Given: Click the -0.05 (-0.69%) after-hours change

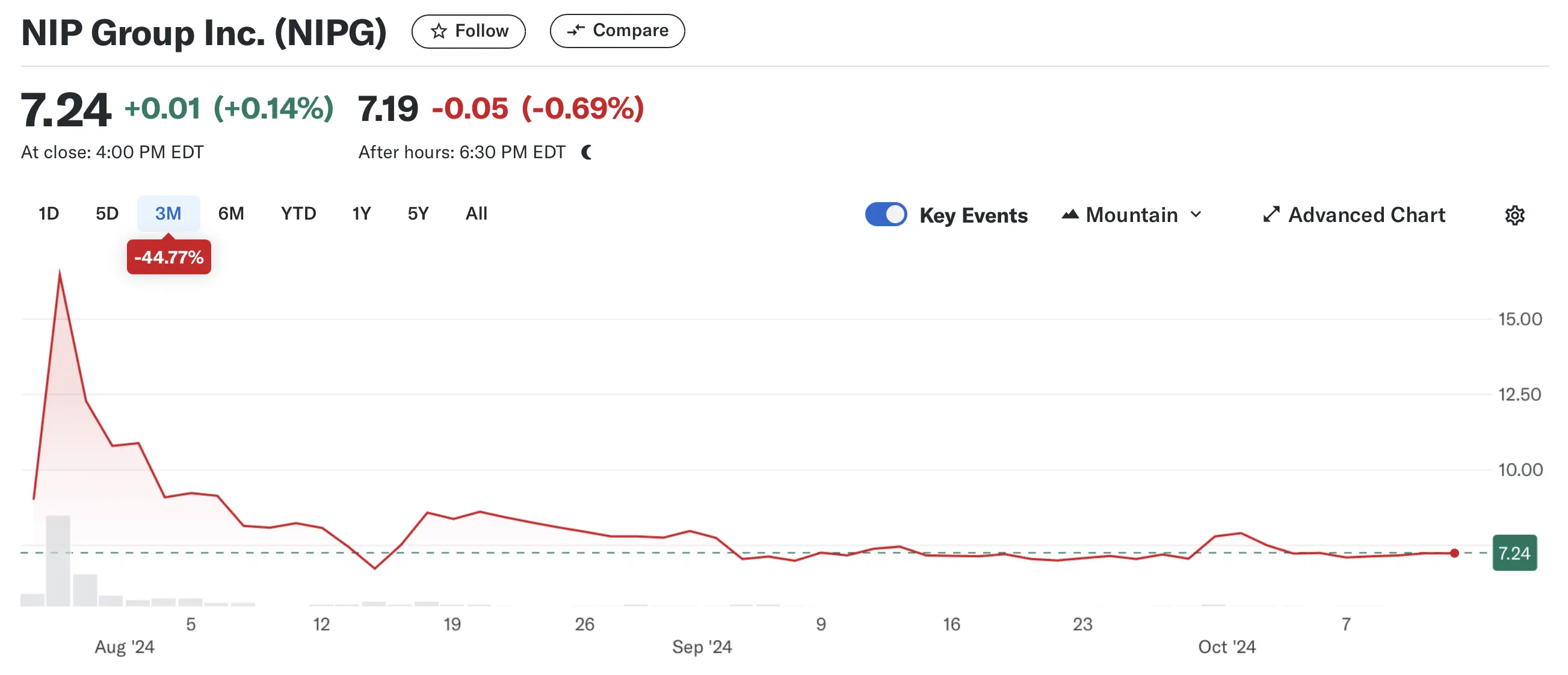Looking at the screenshot, I should pyautogui.click(x=537, y=108).
